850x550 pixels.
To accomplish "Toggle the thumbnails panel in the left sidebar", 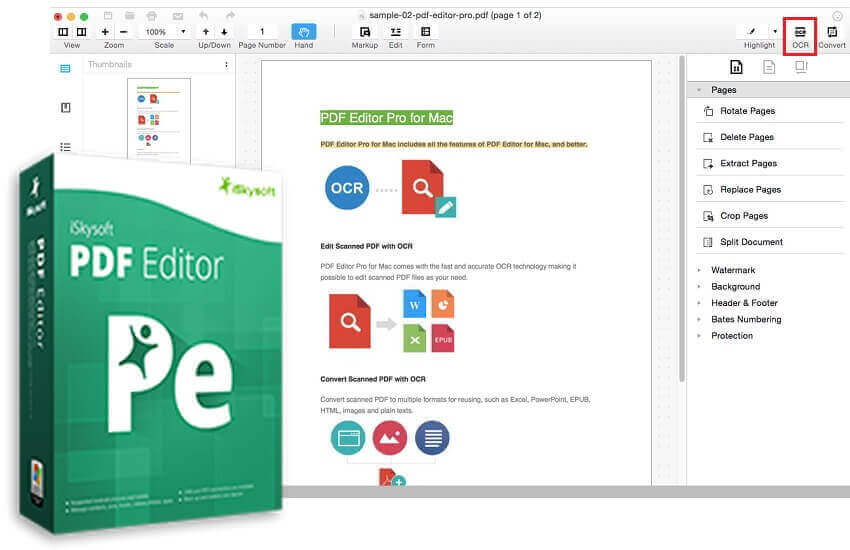I will pyautogui.click(x=65, y=69).
